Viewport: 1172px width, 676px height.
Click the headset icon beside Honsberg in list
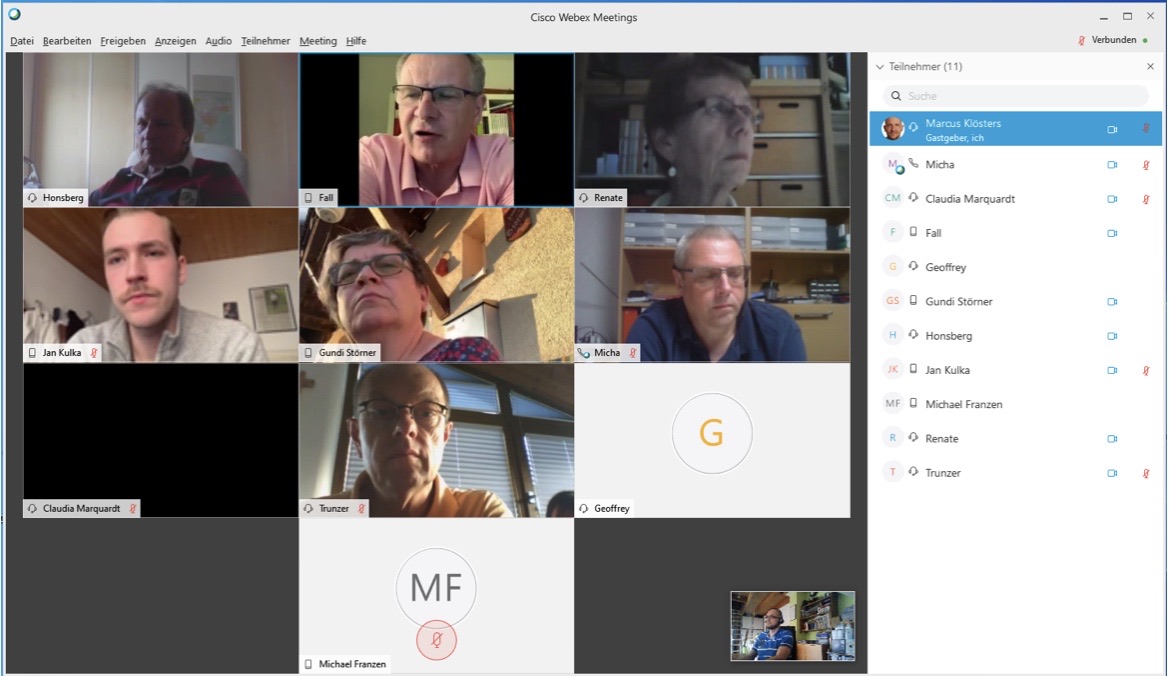coord(913,335)
